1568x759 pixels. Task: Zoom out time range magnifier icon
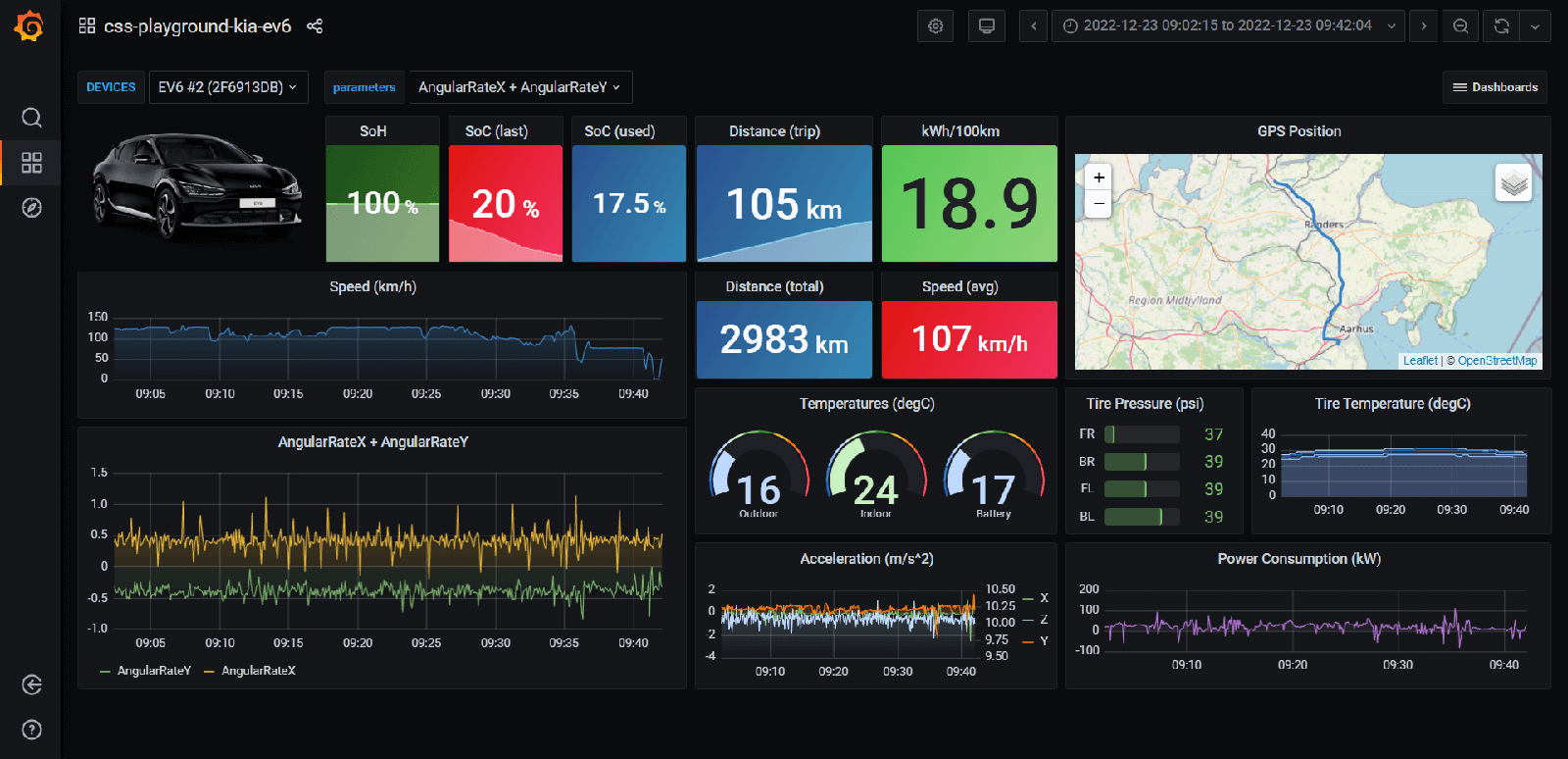(x=1460, y=26)
